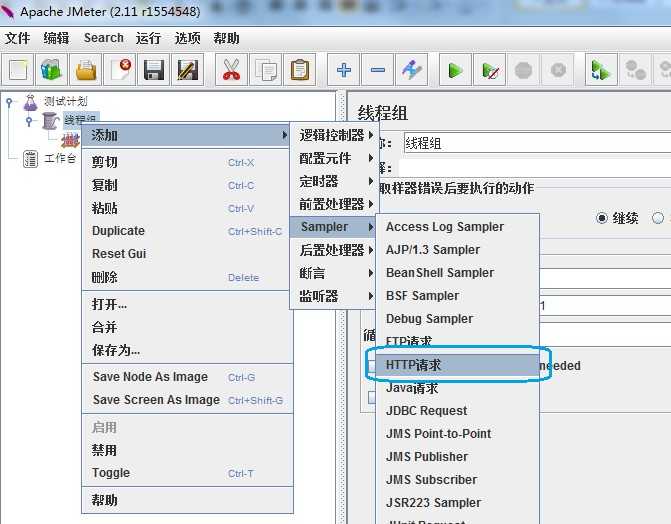
Task: Toggle the 线程组 tree expand handle
Action: (29, 121)
